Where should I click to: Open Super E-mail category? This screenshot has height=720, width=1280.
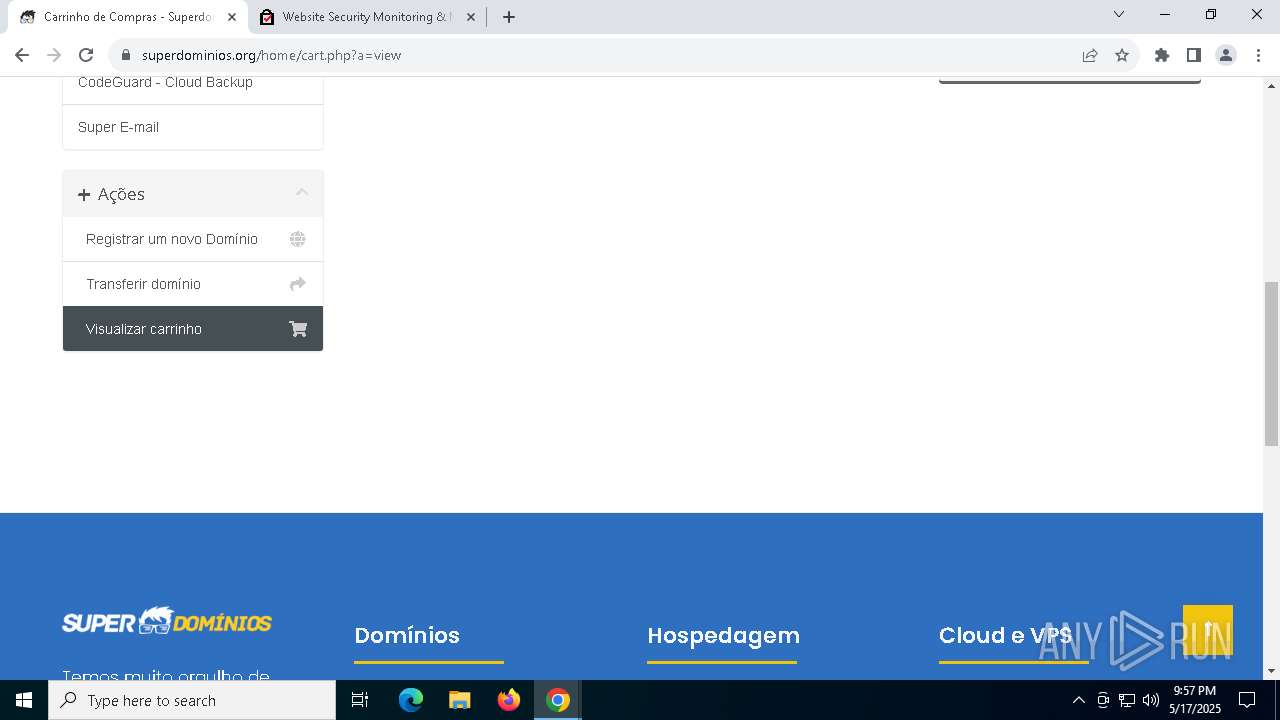pyautogui.click(x=192, y=127)
